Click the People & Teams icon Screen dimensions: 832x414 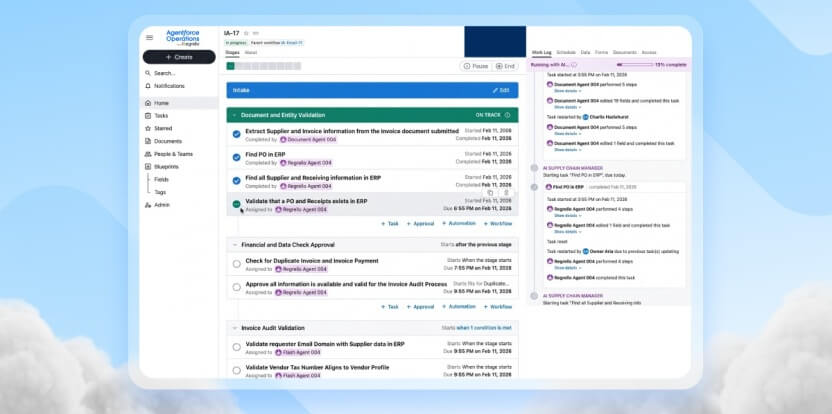tap(148, 154)
